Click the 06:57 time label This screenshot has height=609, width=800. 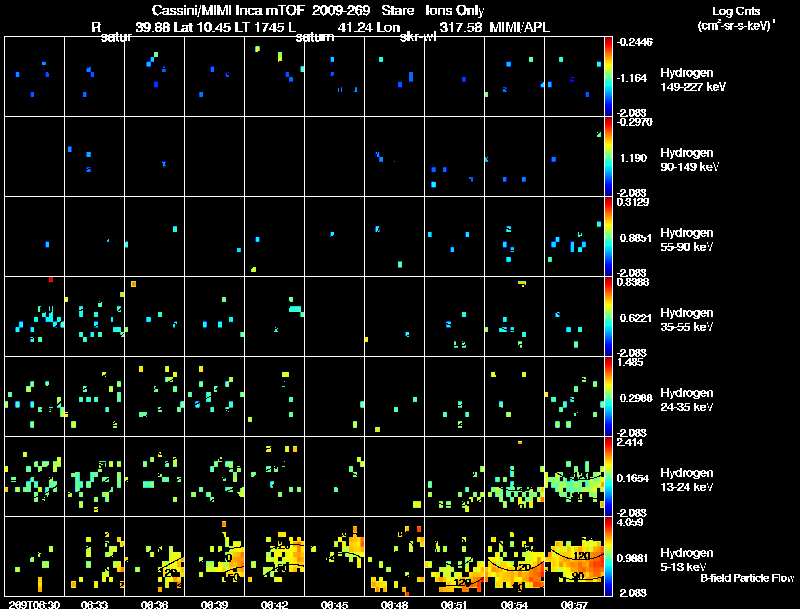(x=574, y=604)
